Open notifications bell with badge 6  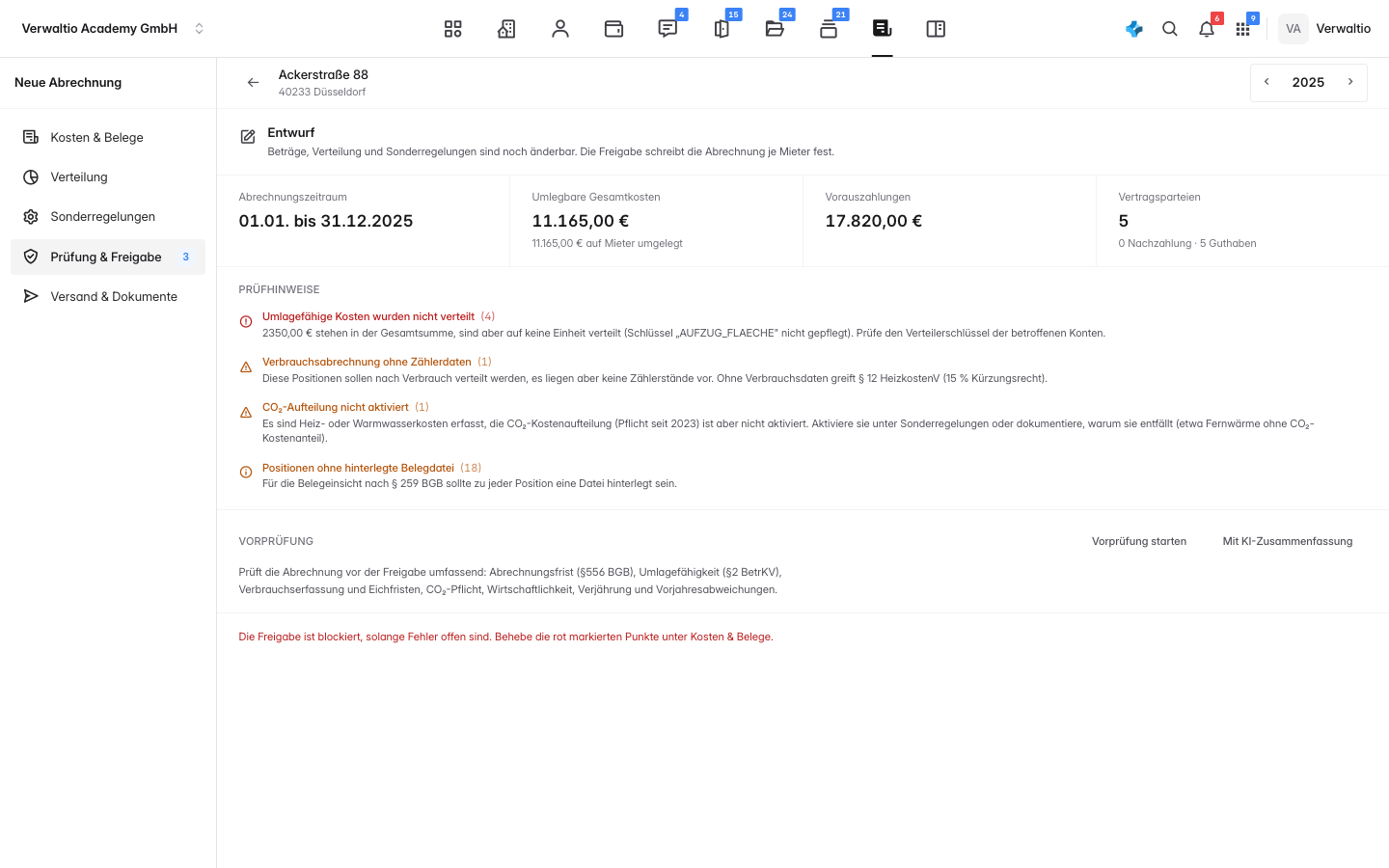1207,29
